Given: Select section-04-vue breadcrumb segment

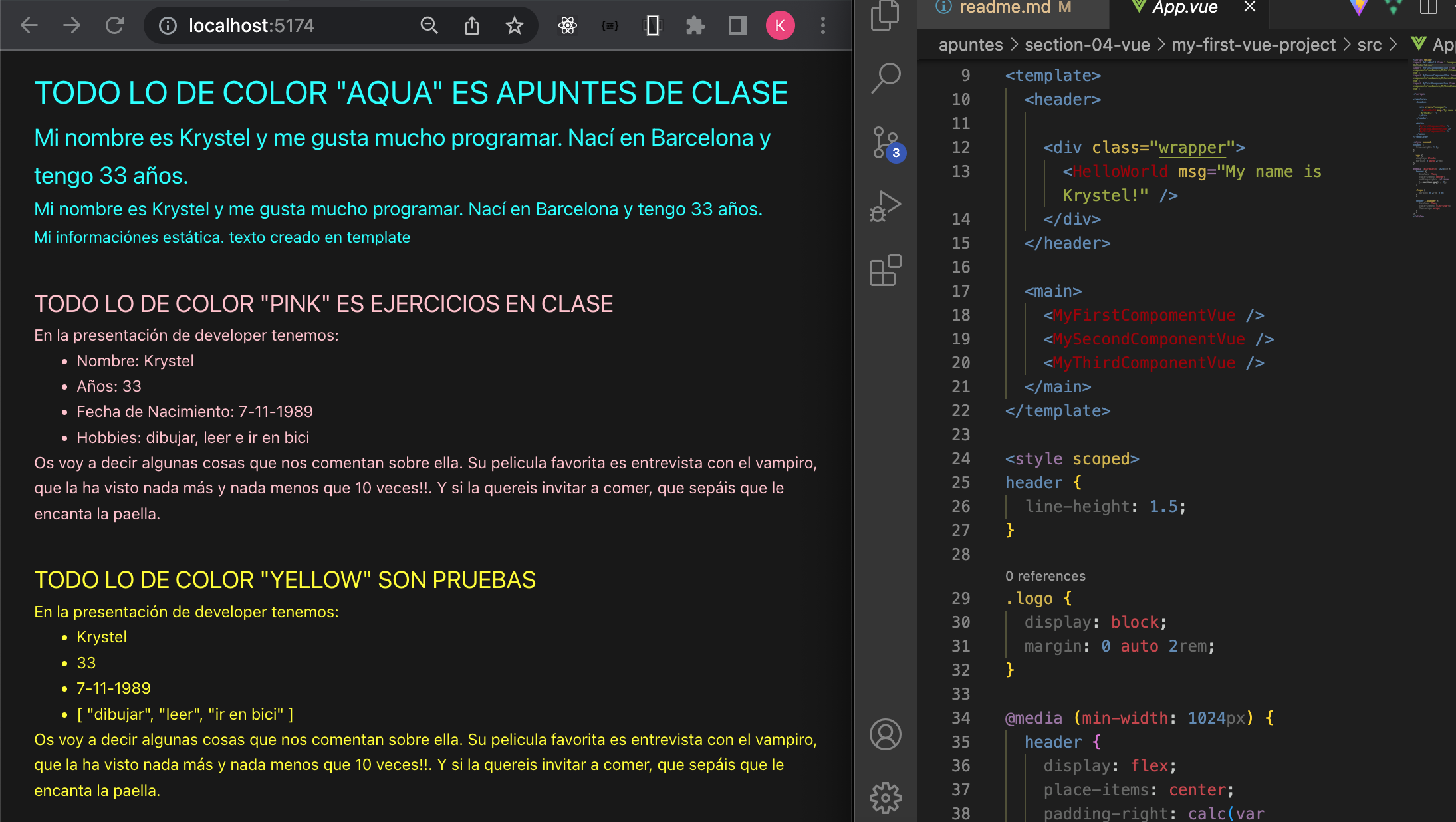Looking at the screenshot, I should point(1087,45).
